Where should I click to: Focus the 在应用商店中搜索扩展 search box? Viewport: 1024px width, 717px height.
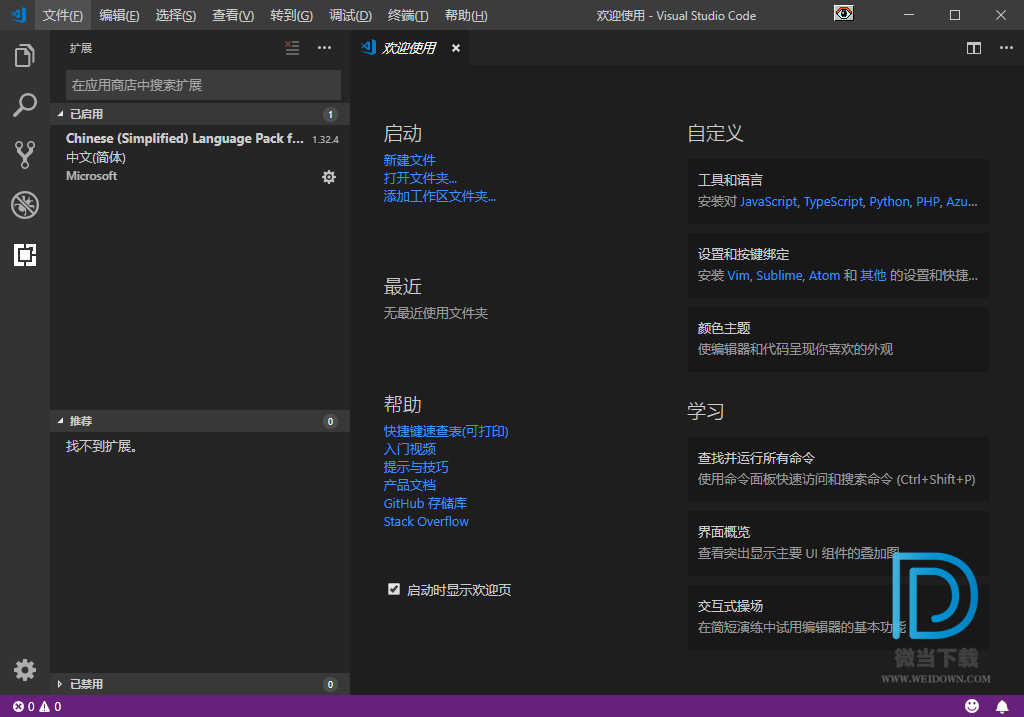tap(203, 85)
